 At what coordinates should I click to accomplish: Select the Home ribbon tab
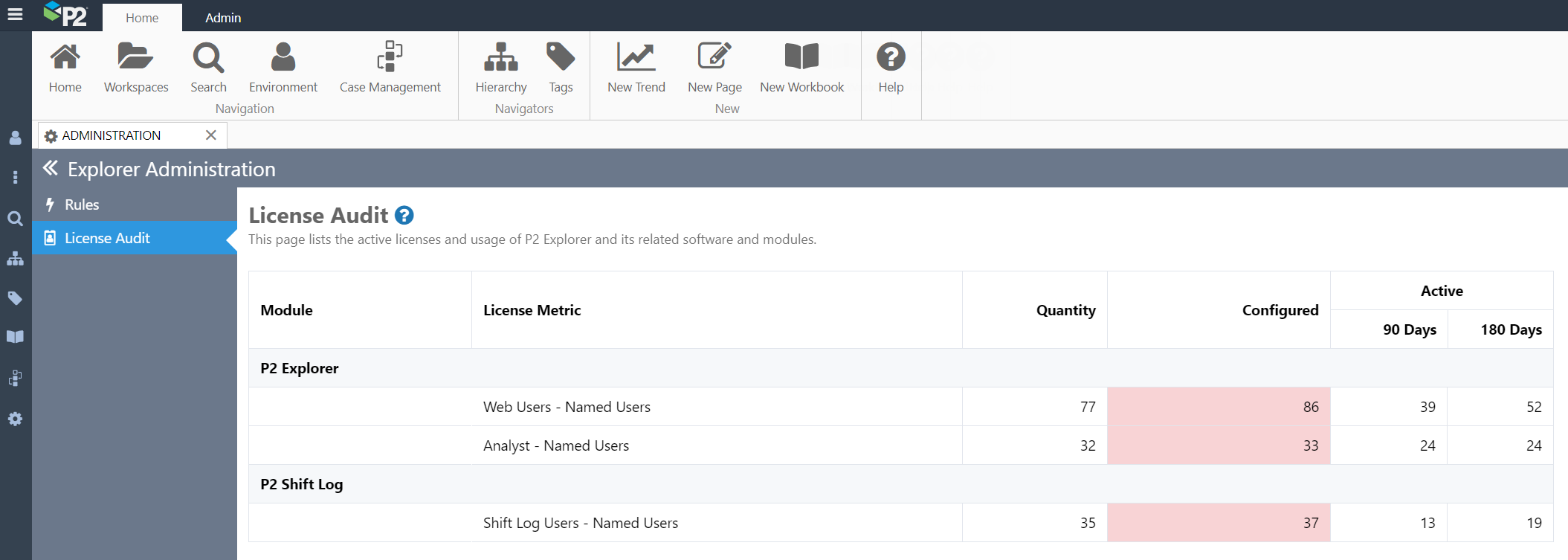(142, 18)
